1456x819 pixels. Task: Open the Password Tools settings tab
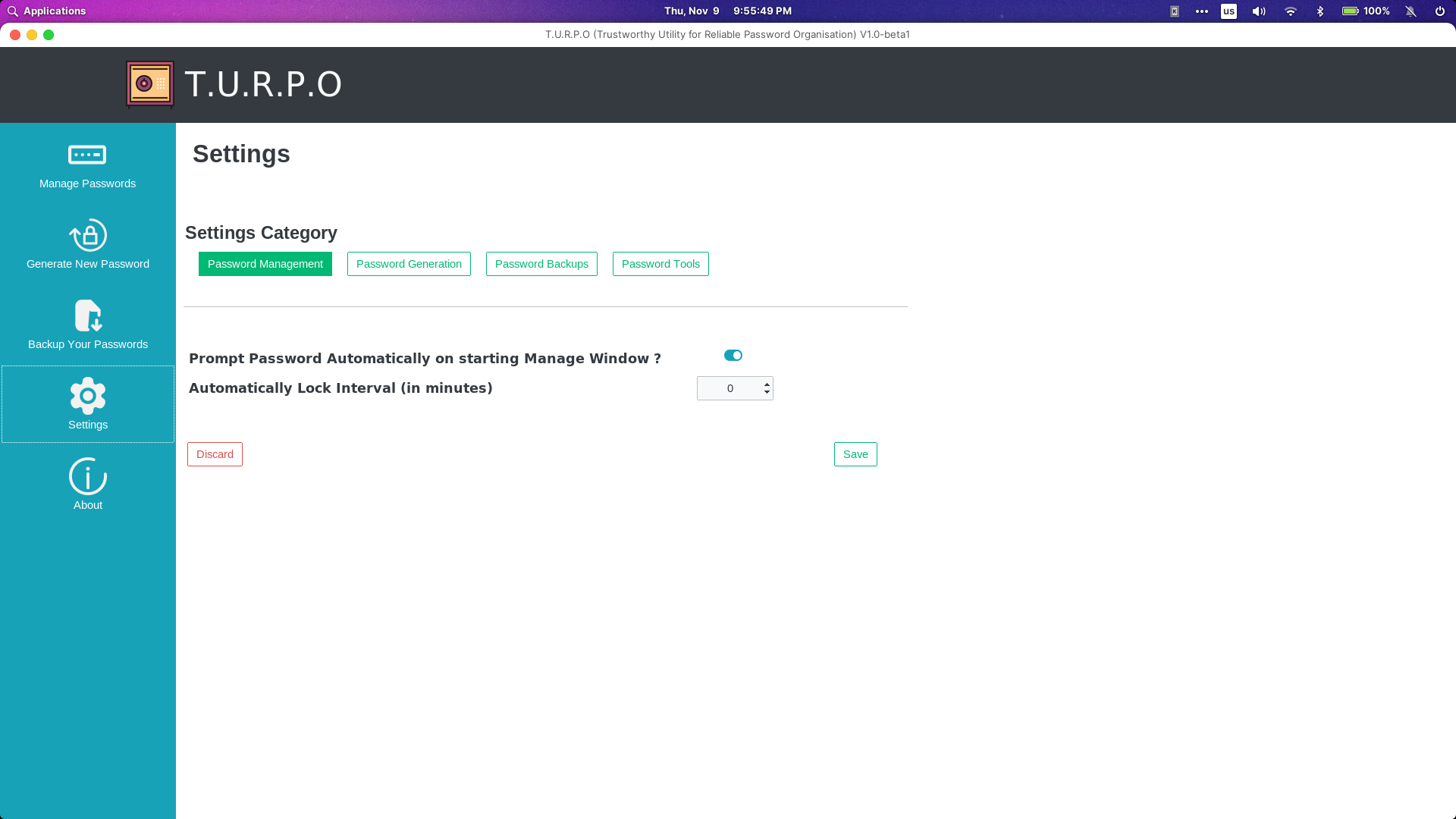[x=660, y=263]
